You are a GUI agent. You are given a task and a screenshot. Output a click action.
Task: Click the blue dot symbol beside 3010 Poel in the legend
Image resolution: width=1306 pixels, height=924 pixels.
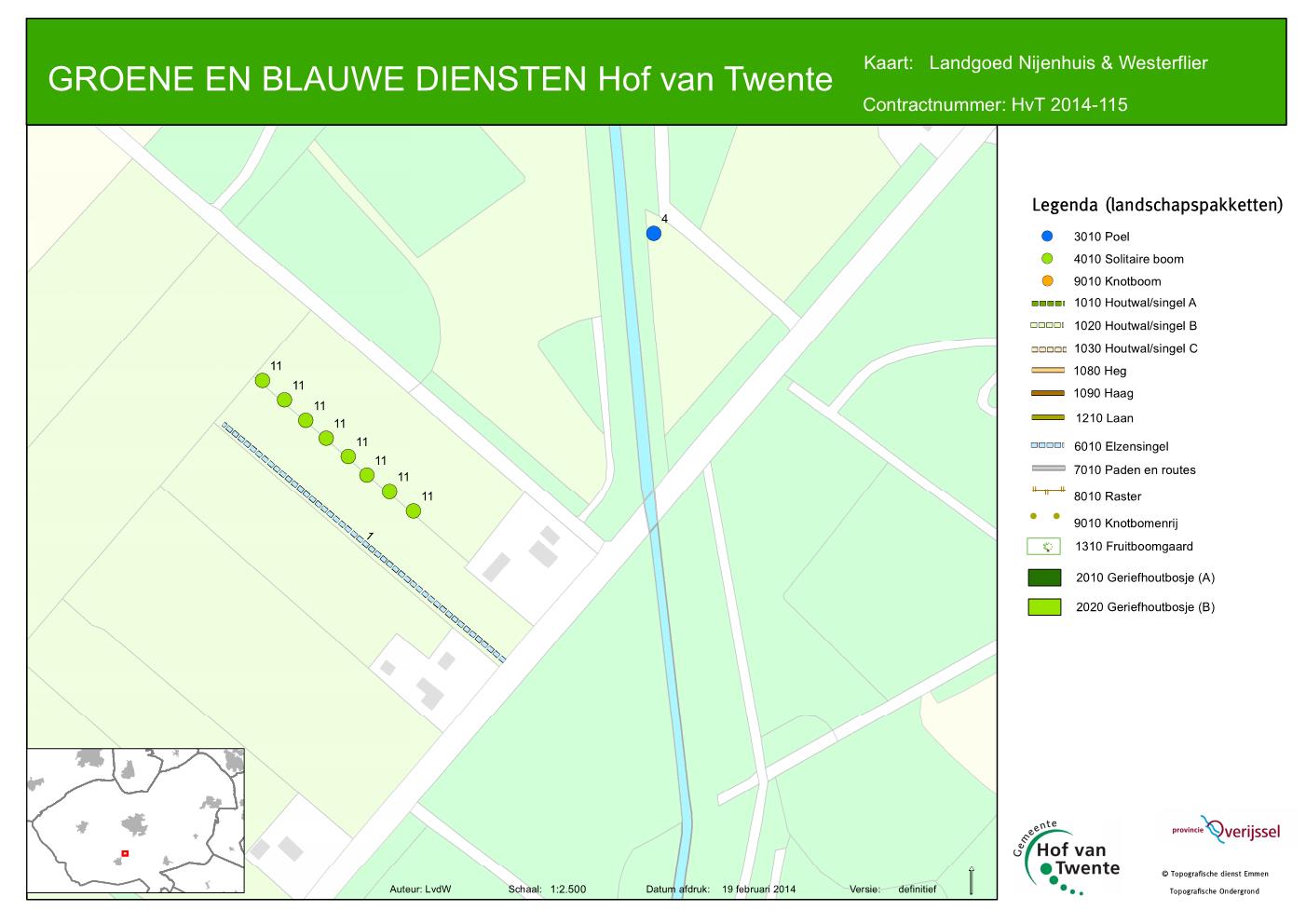coord(1046,237)
